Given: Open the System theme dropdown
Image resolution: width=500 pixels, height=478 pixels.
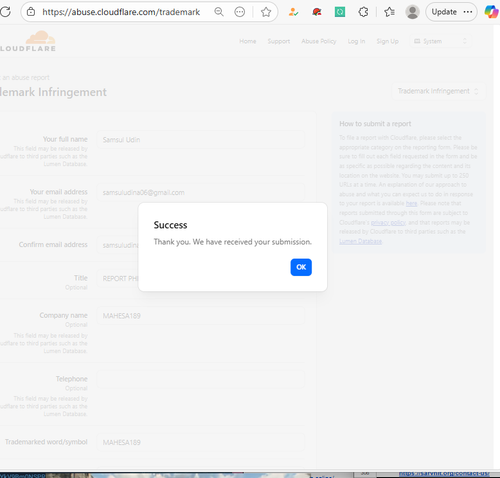Looking at the screenshot, I should tap(440, 41).
